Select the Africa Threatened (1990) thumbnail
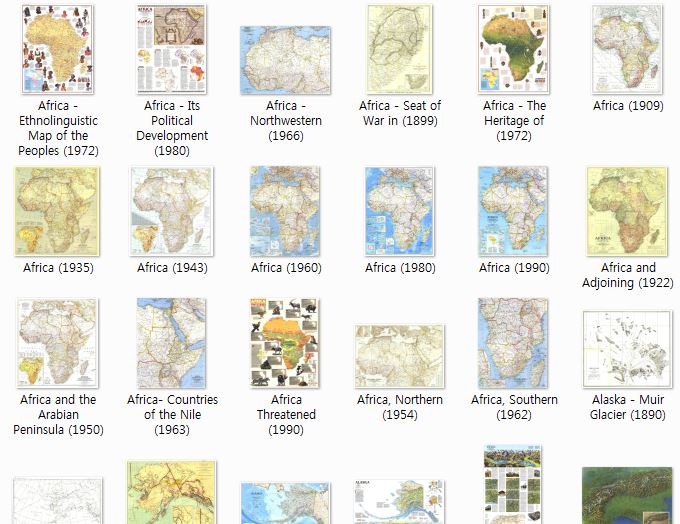680x524 pixels. [x=285, y=343]
